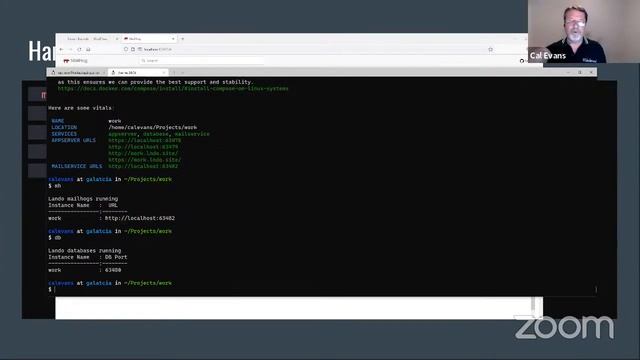Screen dimensions: 640x360
Task: Click the last empty terminal prompt line
Action: coord(322,289)
